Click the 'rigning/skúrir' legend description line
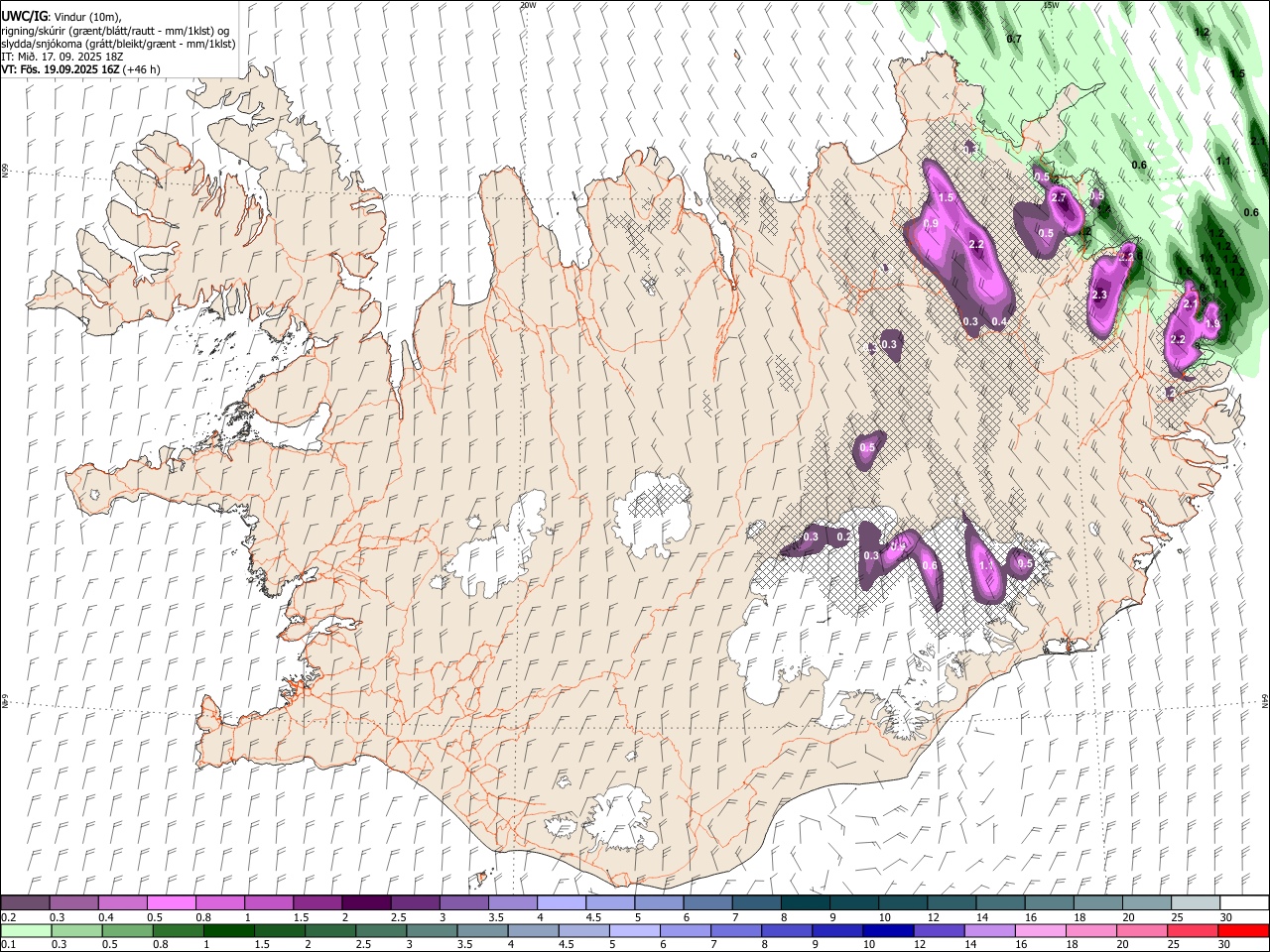 (x=115, y=31)
